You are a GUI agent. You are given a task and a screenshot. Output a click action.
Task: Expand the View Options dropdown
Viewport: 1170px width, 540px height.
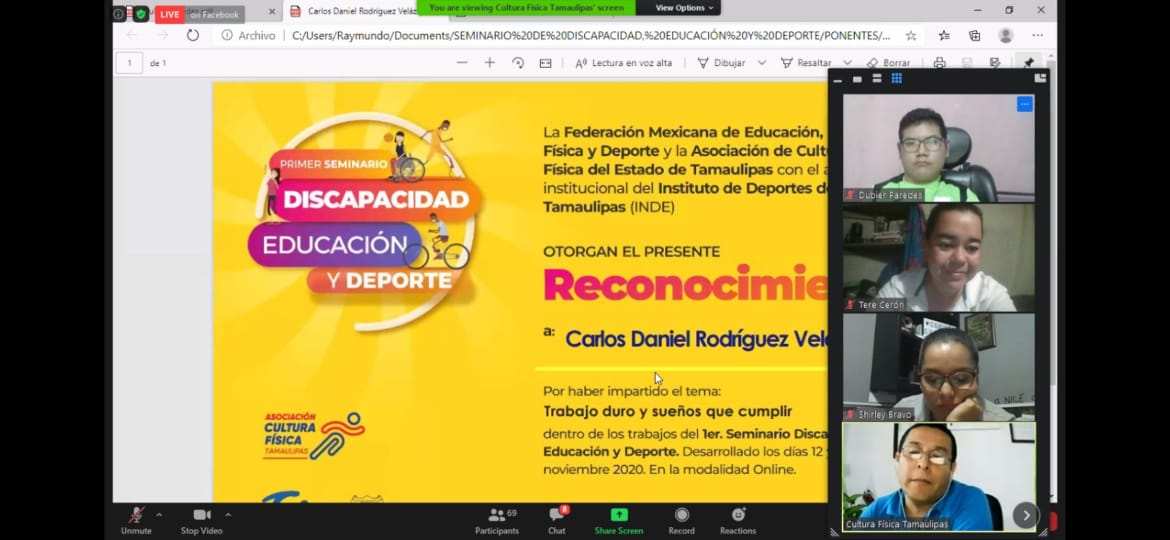coord(685,8)
